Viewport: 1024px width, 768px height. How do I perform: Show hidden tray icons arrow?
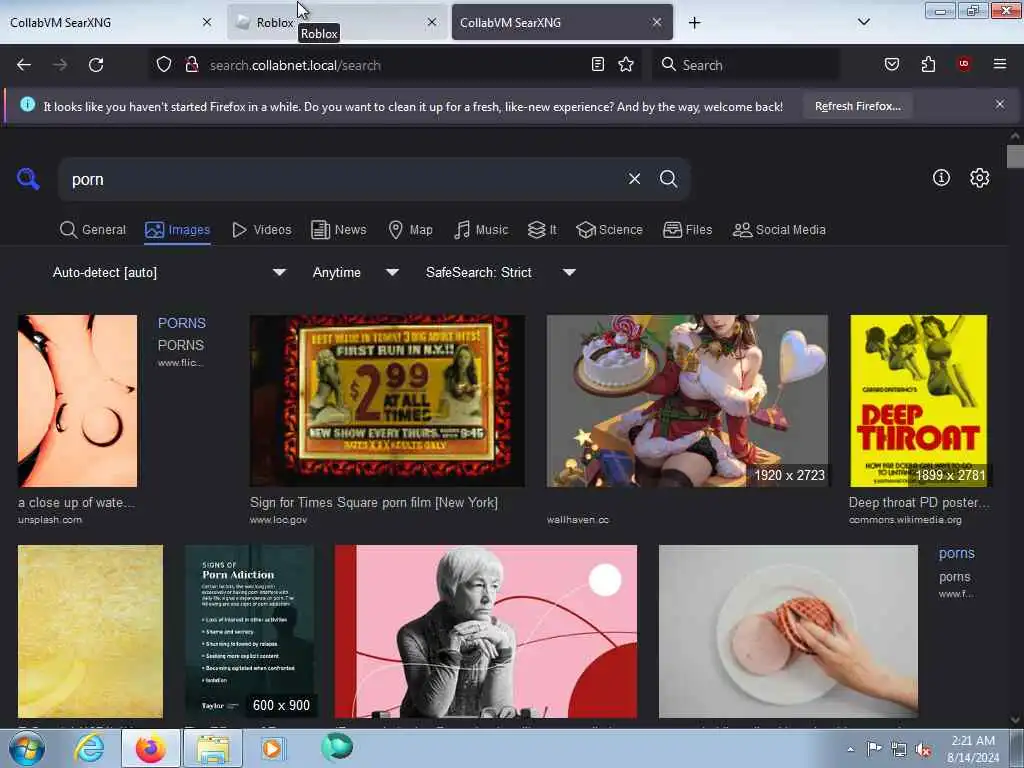pos(850,750)
